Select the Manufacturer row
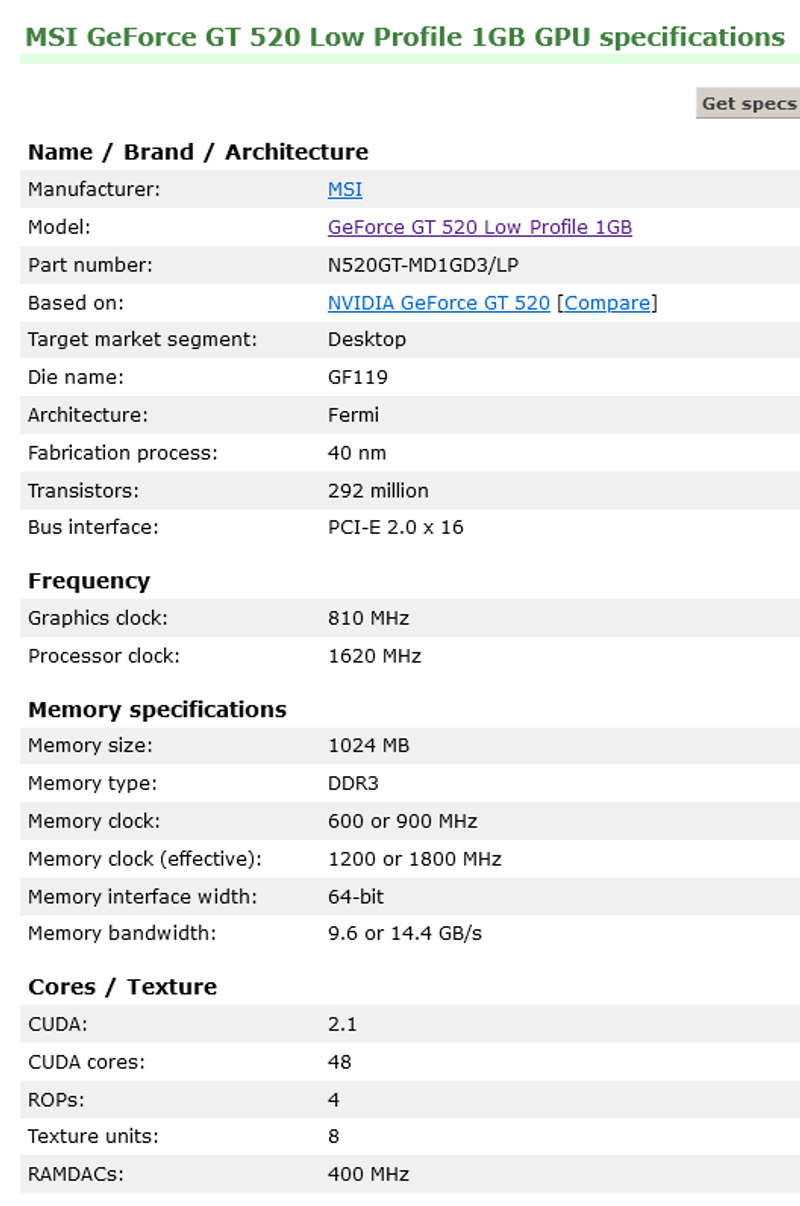 (x=200, y=189)
